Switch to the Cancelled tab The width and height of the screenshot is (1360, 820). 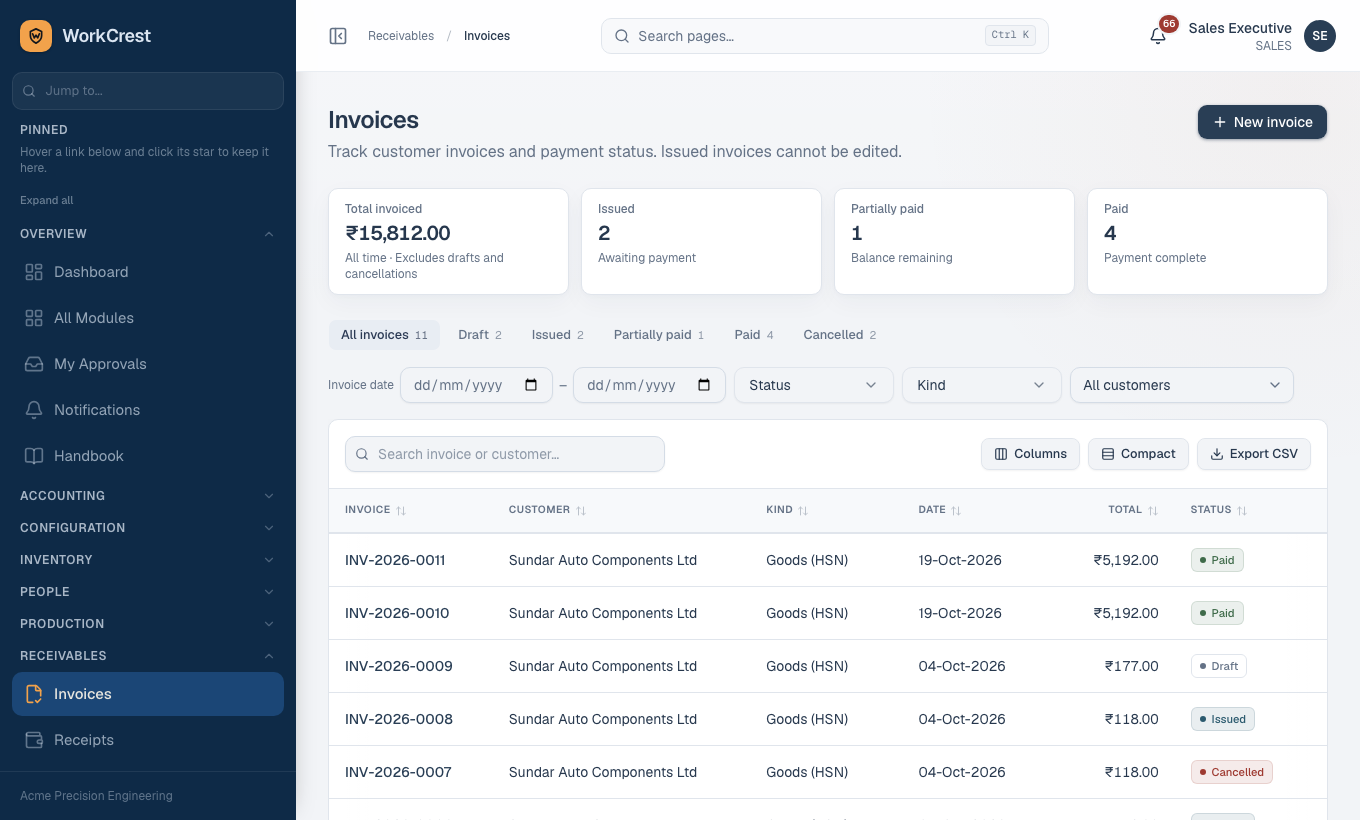pos(840,335)
